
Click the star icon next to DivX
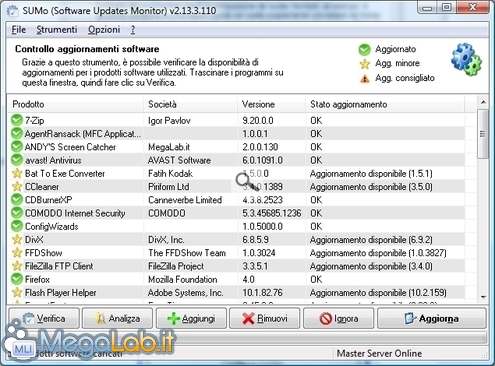coord(17,239)
